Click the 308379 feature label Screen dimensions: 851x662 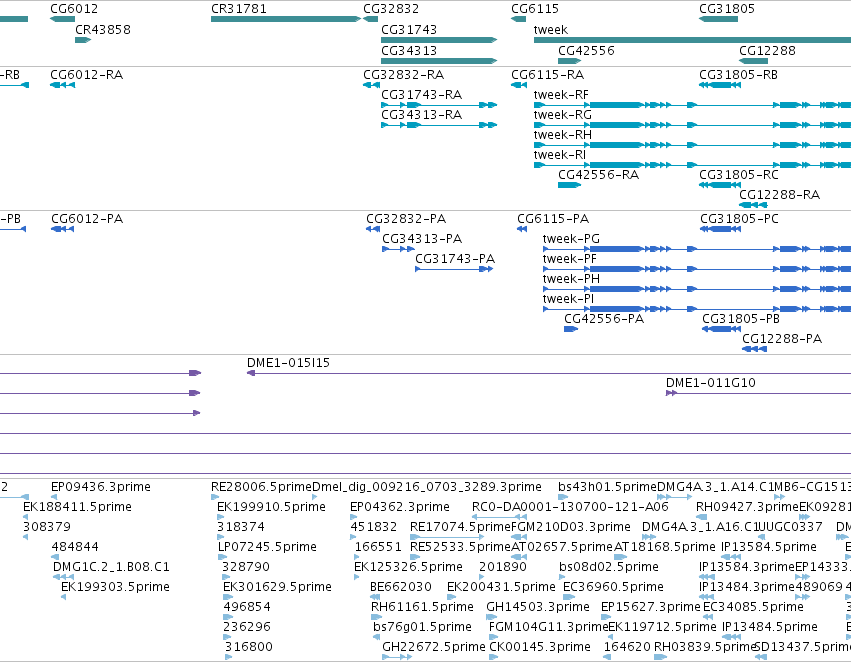47,527
